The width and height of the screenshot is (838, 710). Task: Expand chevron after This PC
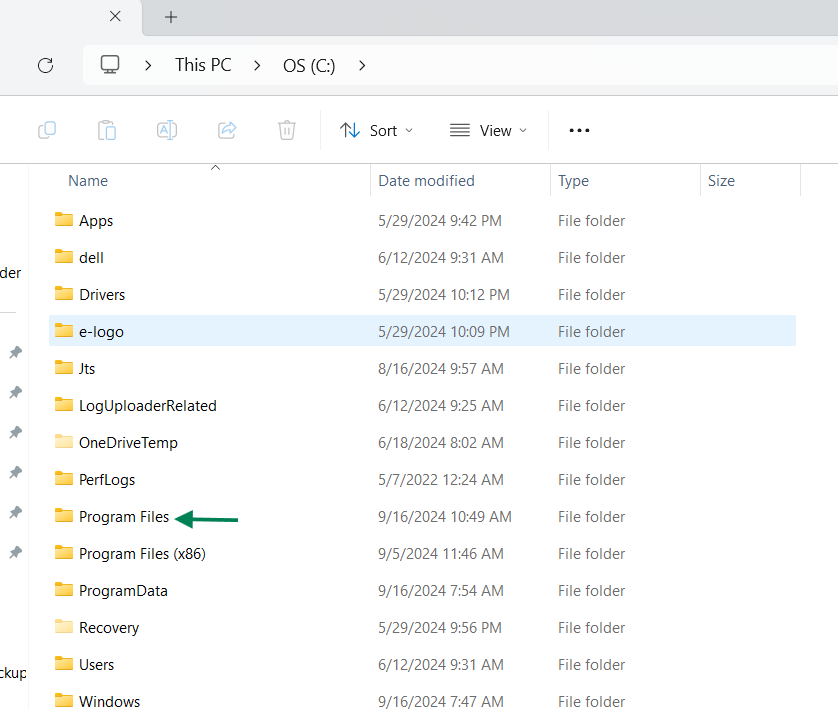[257, 65]
